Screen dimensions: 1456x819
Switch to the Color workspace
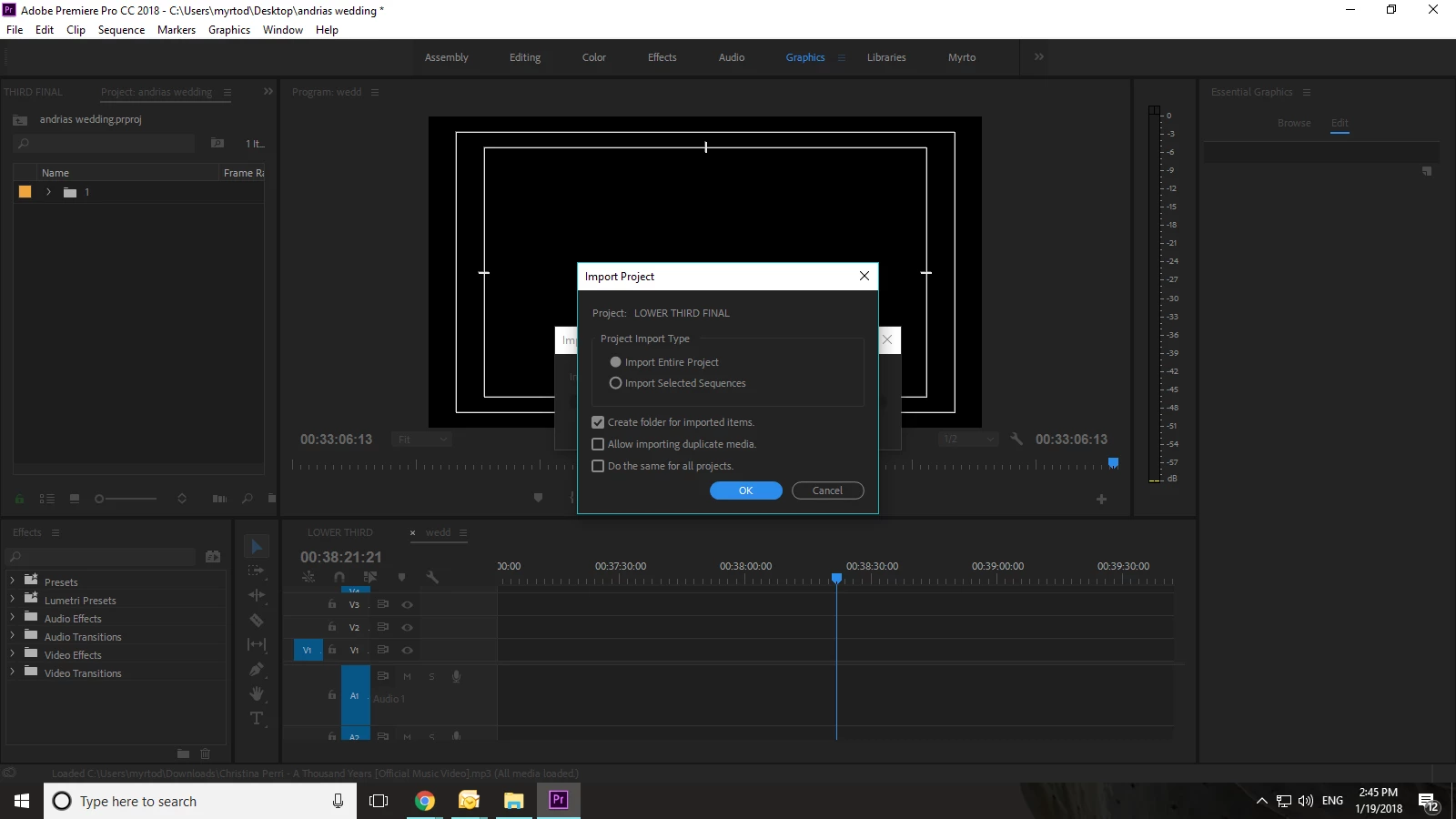pyautogui.click(x=594, y=57)
